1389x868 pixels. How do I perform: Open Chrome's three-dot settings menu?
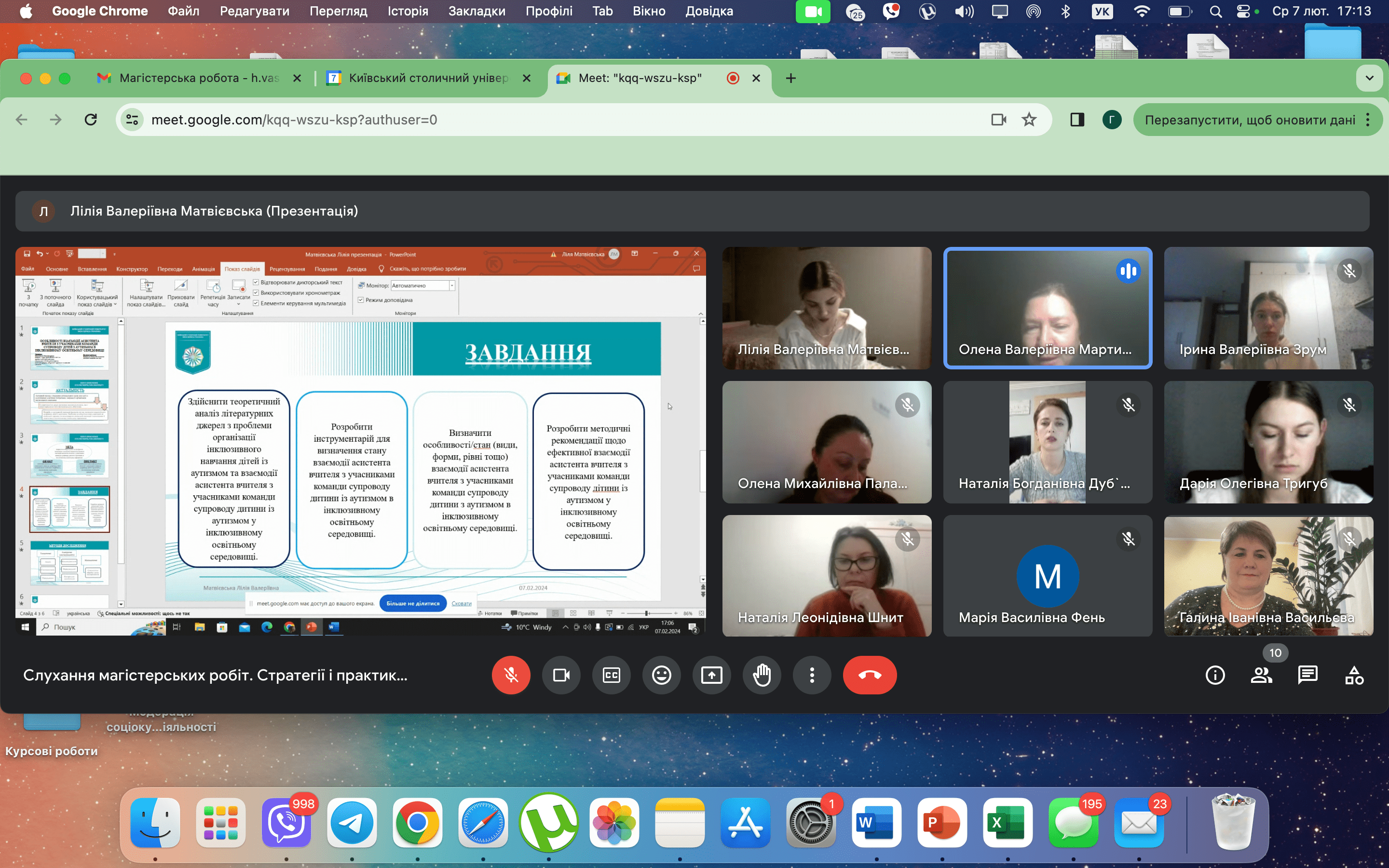[1368, 120]
